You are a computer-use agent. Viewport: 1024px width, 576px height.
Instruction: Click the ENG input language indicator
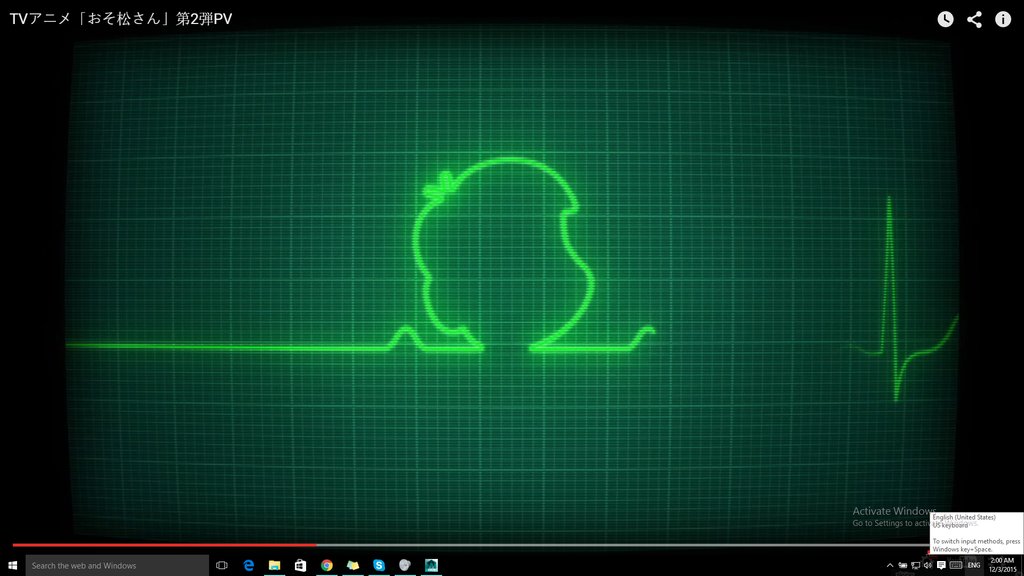[x=974, y=566]
